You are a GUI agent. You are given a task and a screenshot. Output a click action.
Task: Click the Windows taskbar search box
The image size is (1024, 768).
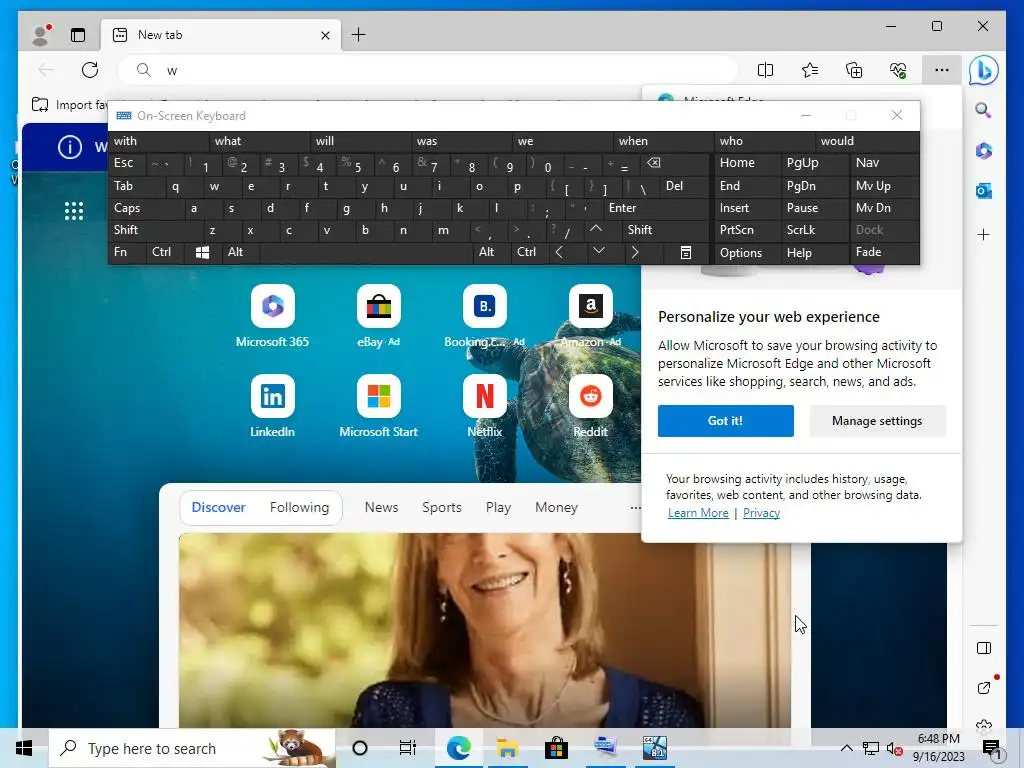click(x=193, y=748)
